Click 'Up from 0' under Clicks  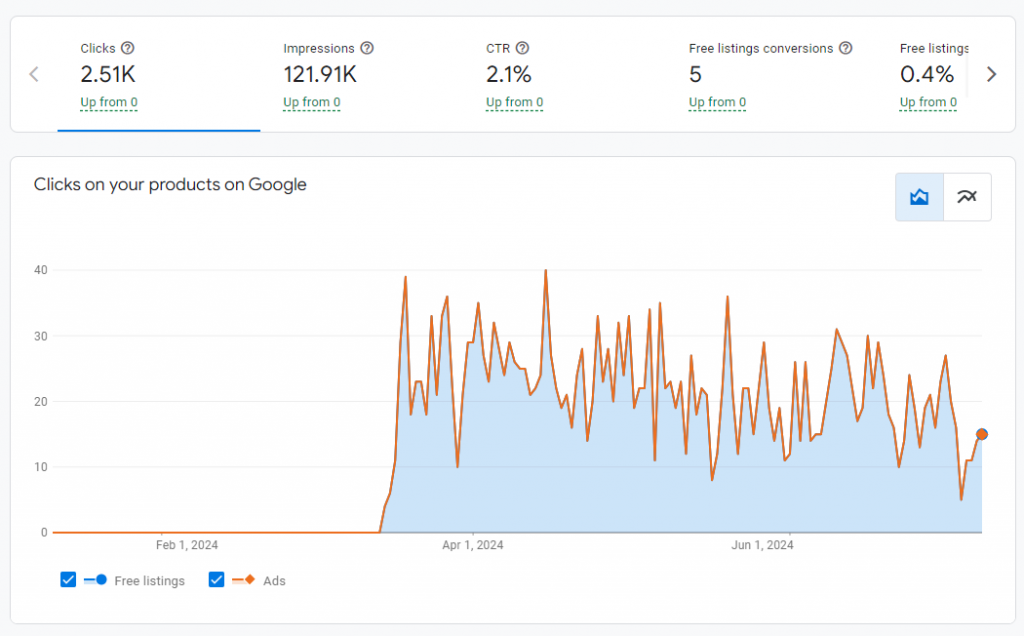coord(109,102)
